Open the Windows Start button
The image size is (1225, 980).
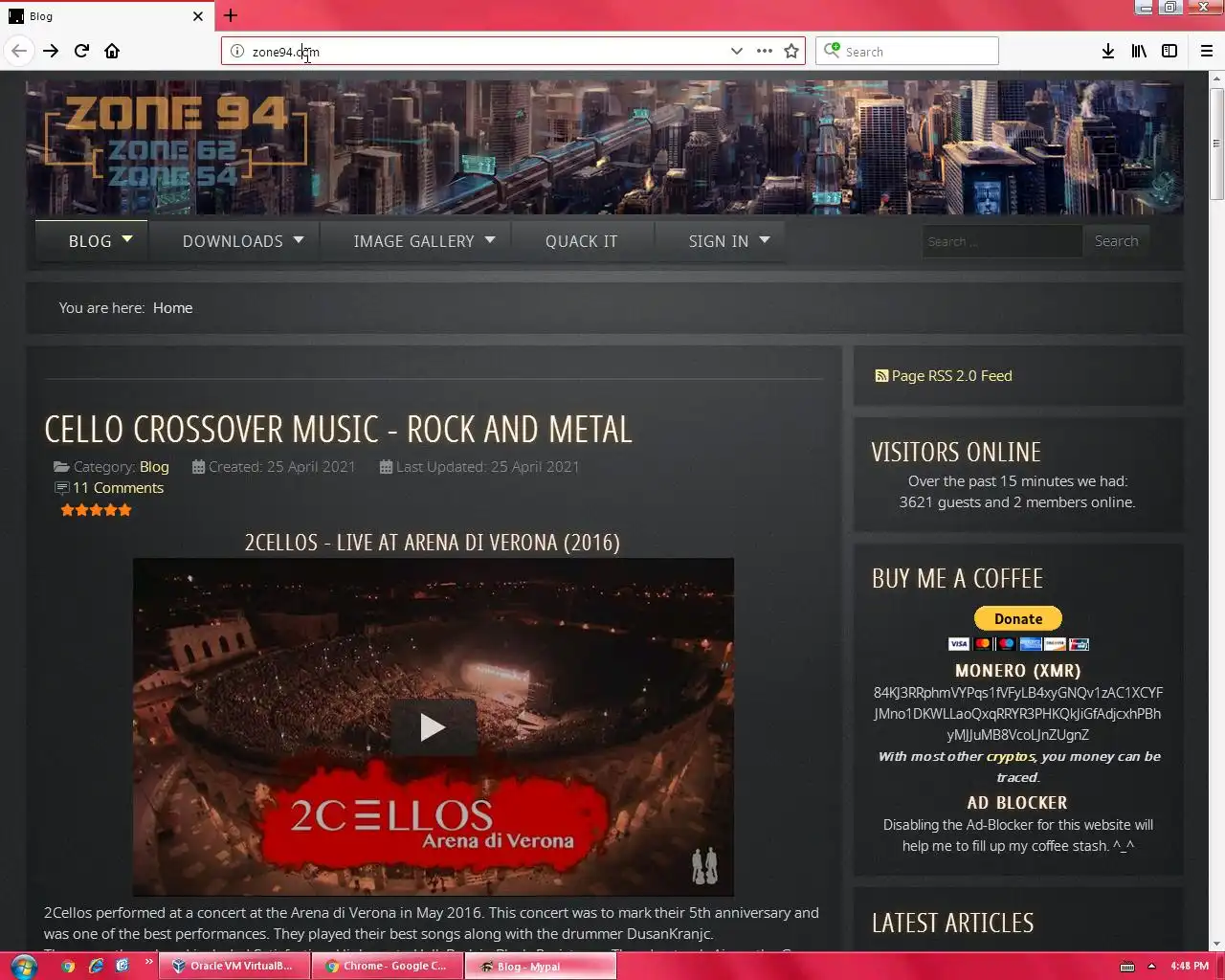tap(23, 966)
